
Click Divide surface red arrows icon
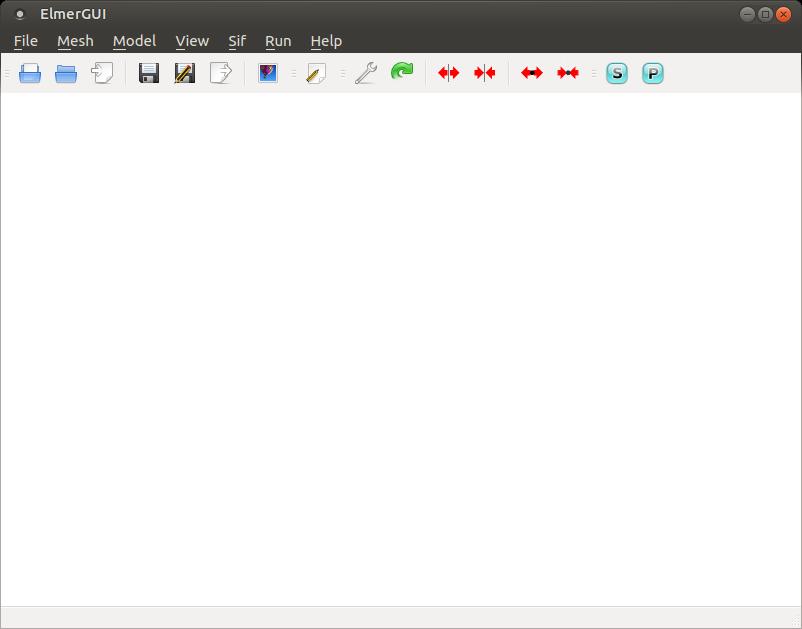coord(449,73)
